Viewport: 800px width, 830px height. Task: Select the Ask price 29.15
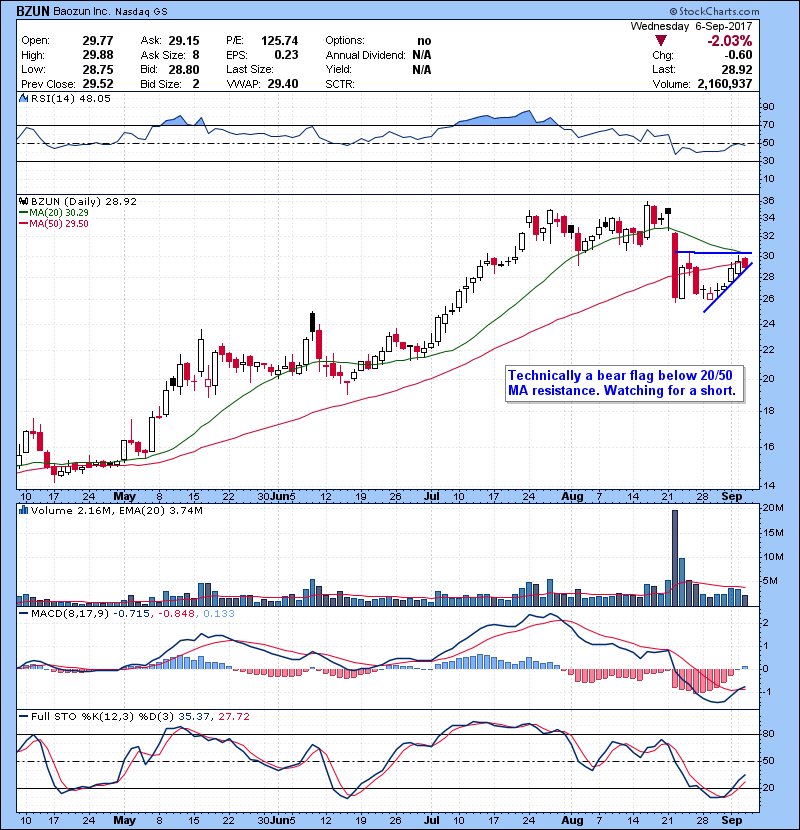tap(184, 41)
